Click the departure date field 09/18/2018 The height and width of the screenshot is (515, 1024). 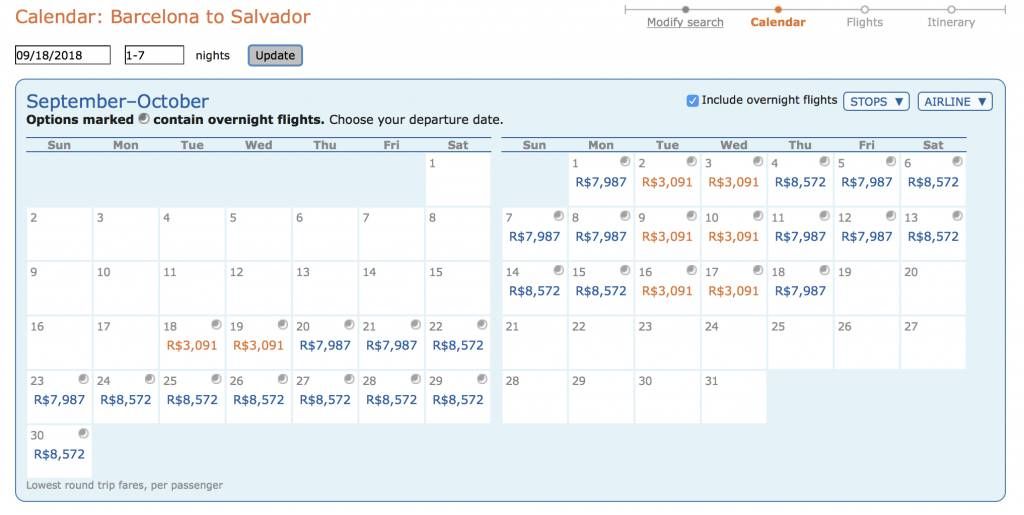coord(63,55)
